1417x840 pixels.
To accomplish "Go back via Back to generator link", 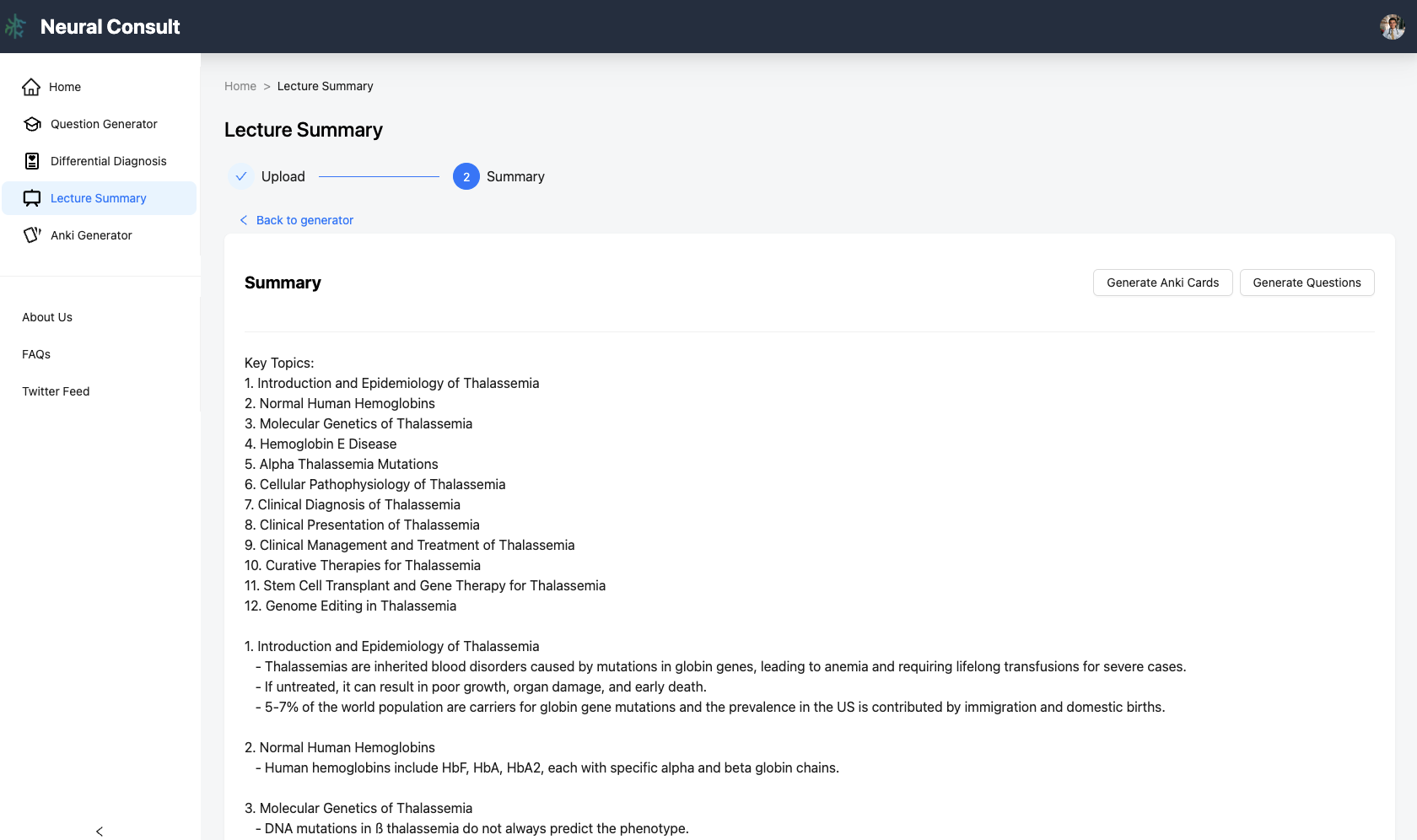I will [304, 220].
